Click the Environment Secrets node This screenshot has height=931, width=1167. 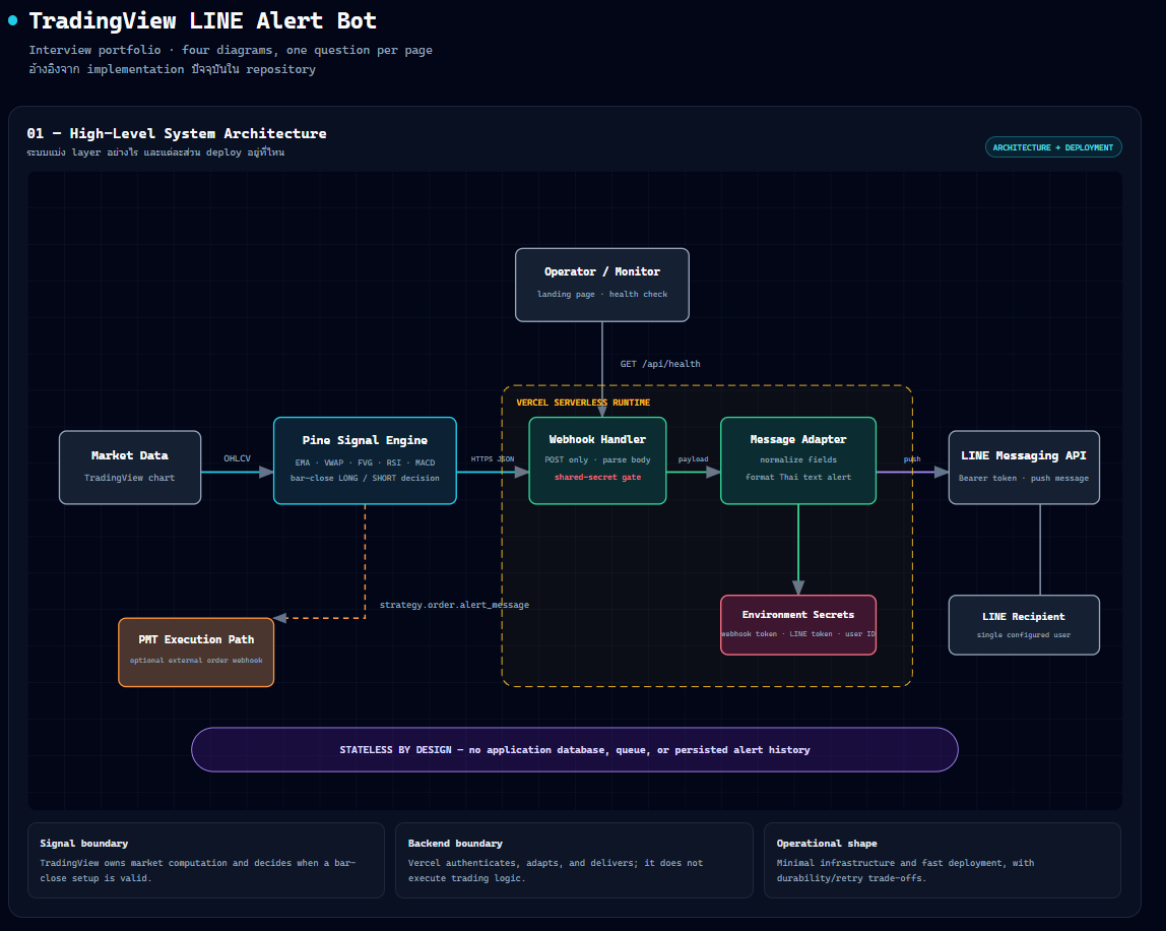pyautogui.click(x=798, y=625)
